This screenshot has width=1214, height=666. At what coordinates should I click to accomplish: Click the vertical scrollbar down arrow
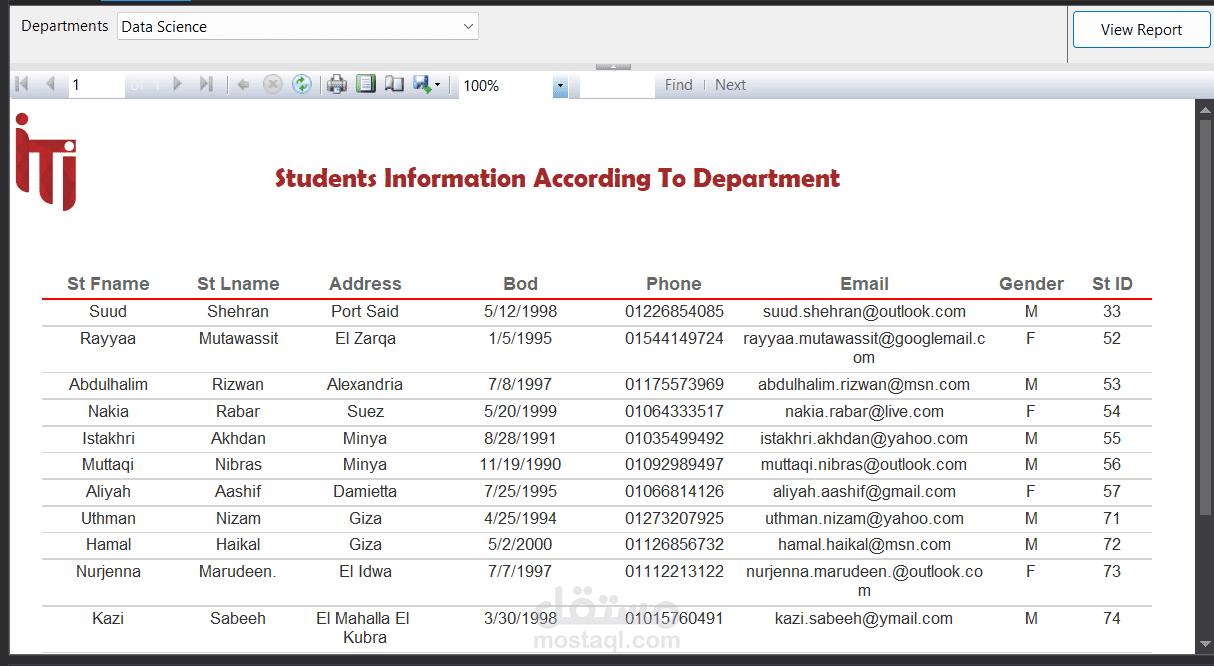click(1205, 645)
